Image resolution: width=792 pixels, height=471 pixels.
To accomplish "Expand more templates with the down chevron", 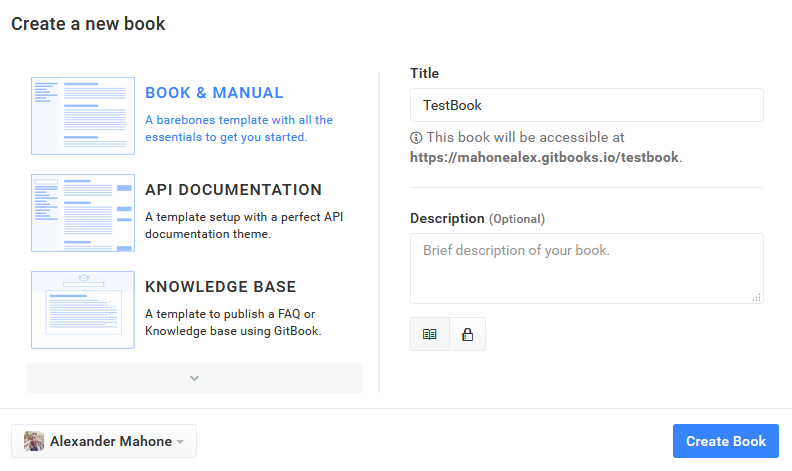I will 194,378.
